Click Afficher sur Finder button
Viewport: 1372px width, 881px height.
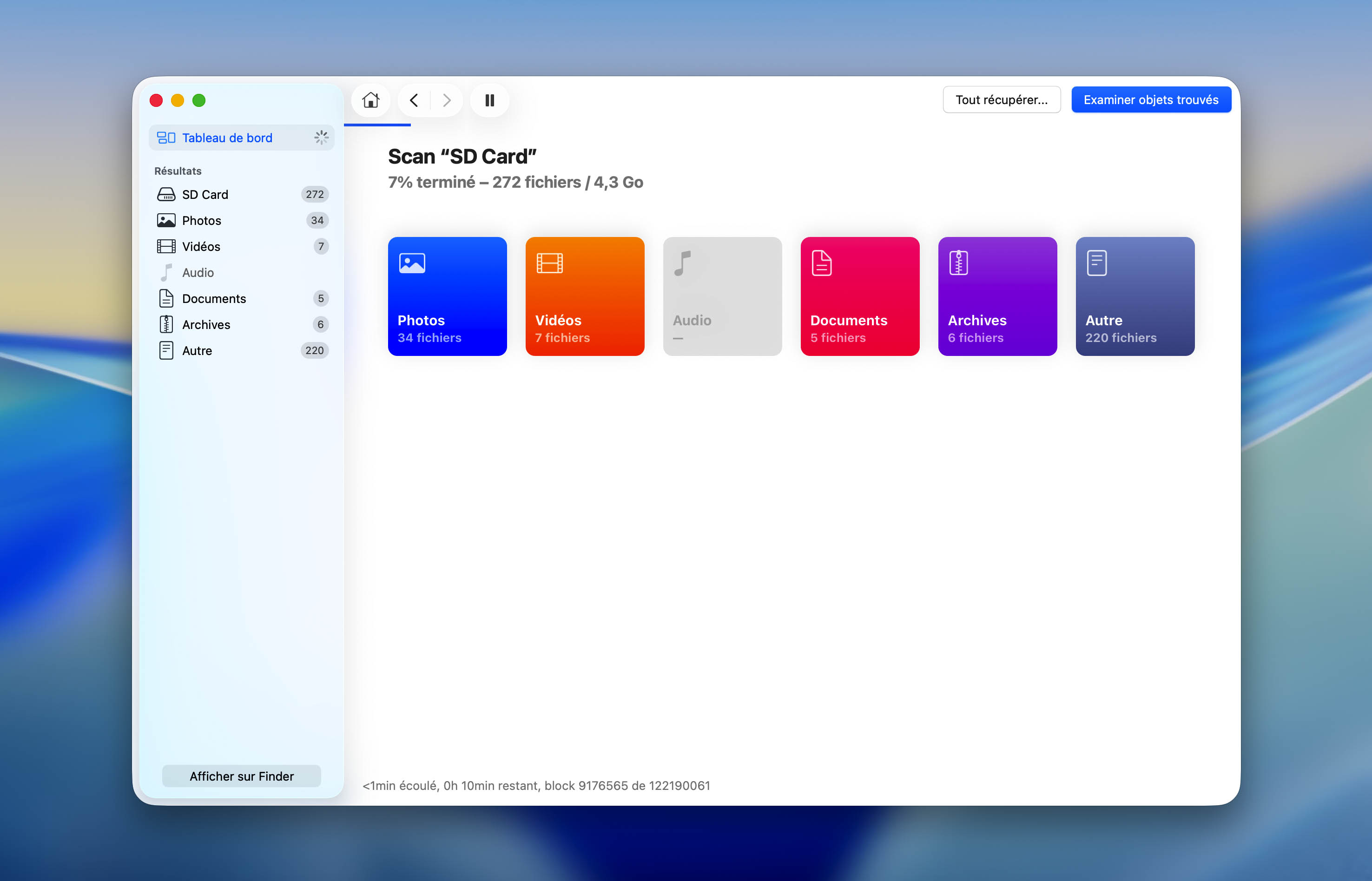[241, 776]
